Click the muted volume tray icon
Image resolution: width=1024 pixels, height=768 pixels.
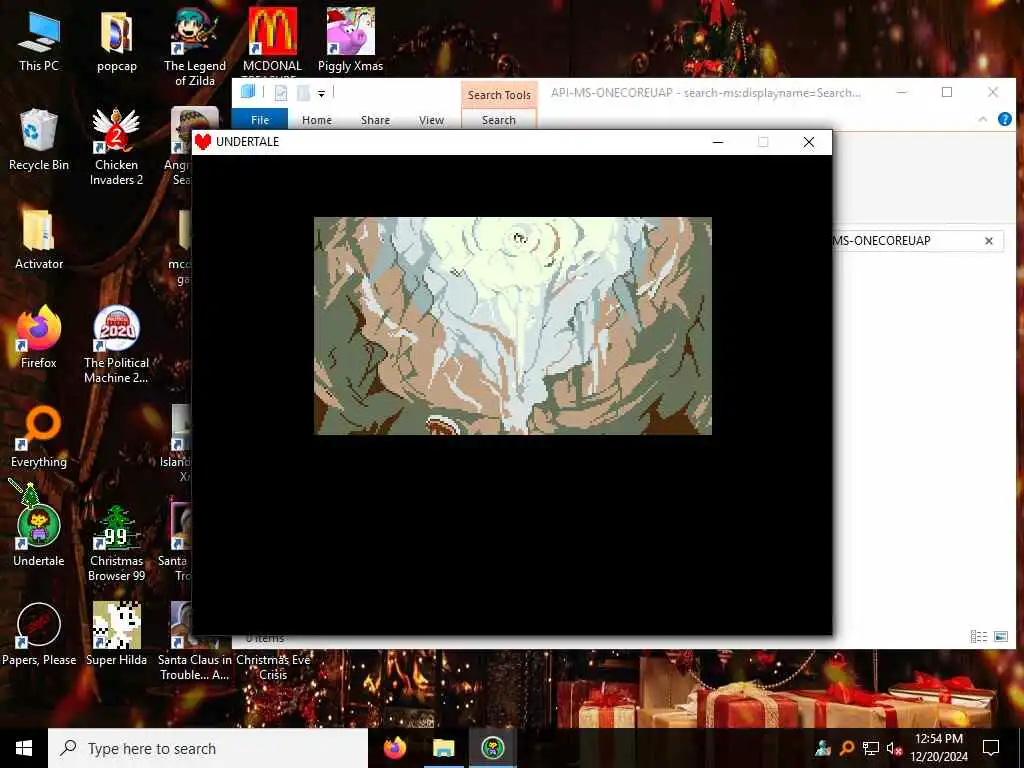tap(894, 748)
